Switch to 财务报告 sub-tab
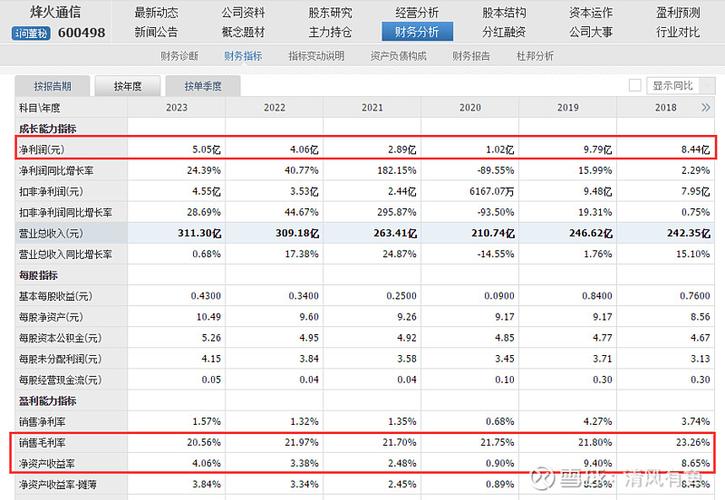The height and width of the screenshot is (500, 725). 471,56
